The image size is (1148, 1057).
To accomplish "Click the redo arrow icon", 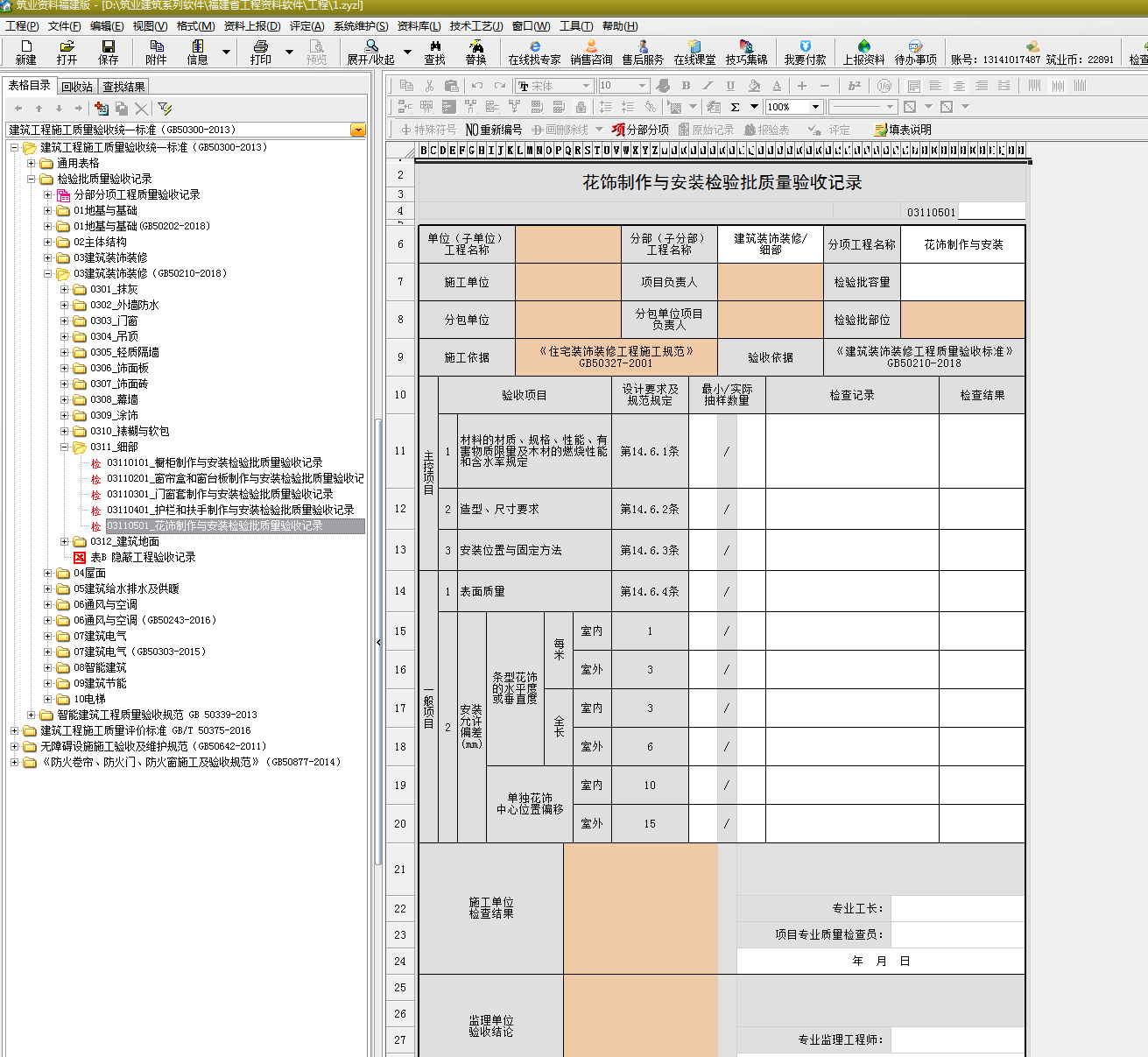I will pos(499,85).
